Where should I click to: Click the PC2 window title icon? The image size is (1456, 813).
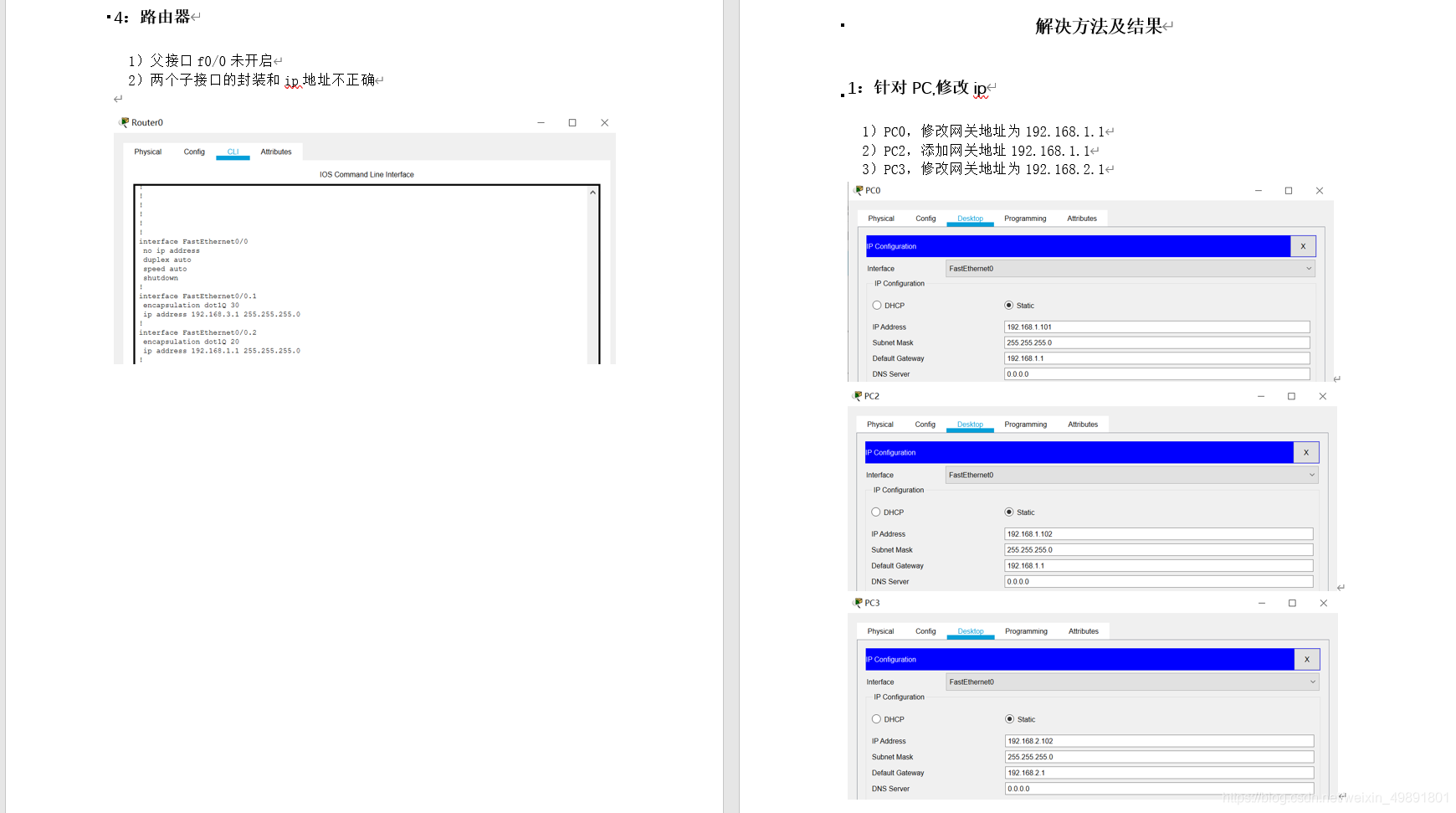858,396
